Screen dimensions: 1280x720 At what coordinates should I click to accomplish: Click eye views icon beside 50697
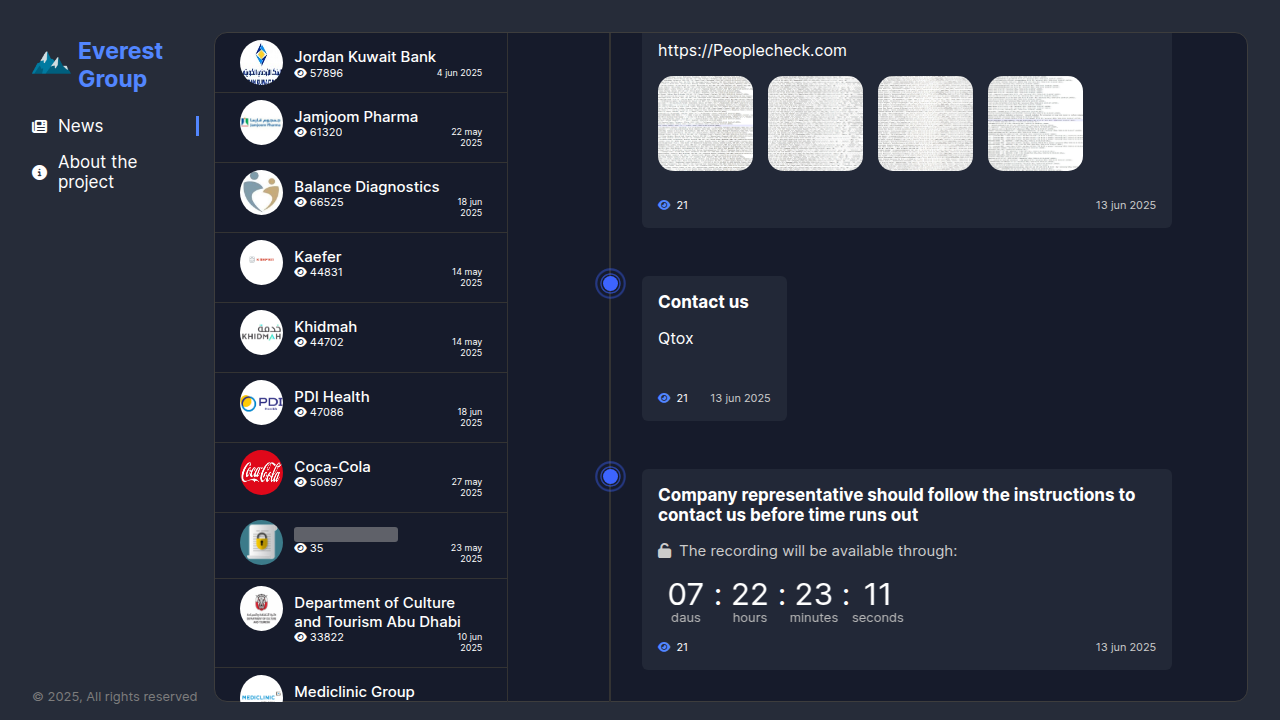coord(300,482)
